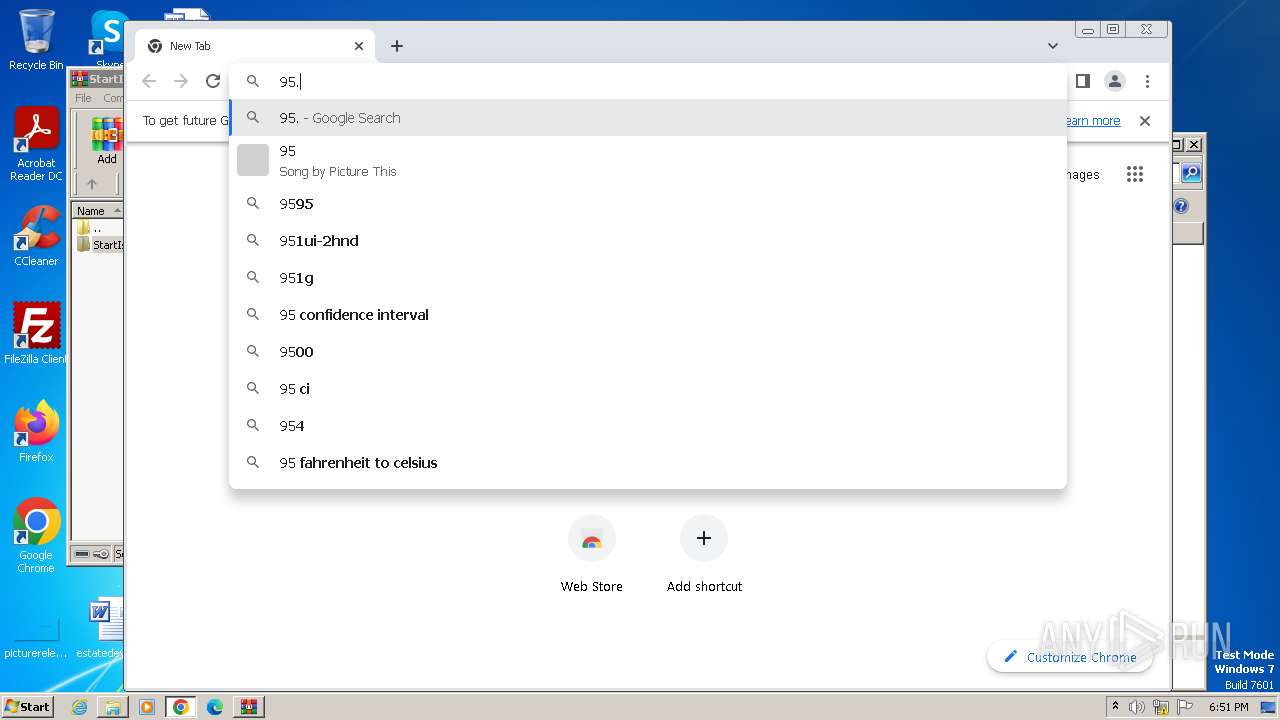The image size is (1280, 720).
Task: Pick the '9595' suggestion
Action: 648,204
